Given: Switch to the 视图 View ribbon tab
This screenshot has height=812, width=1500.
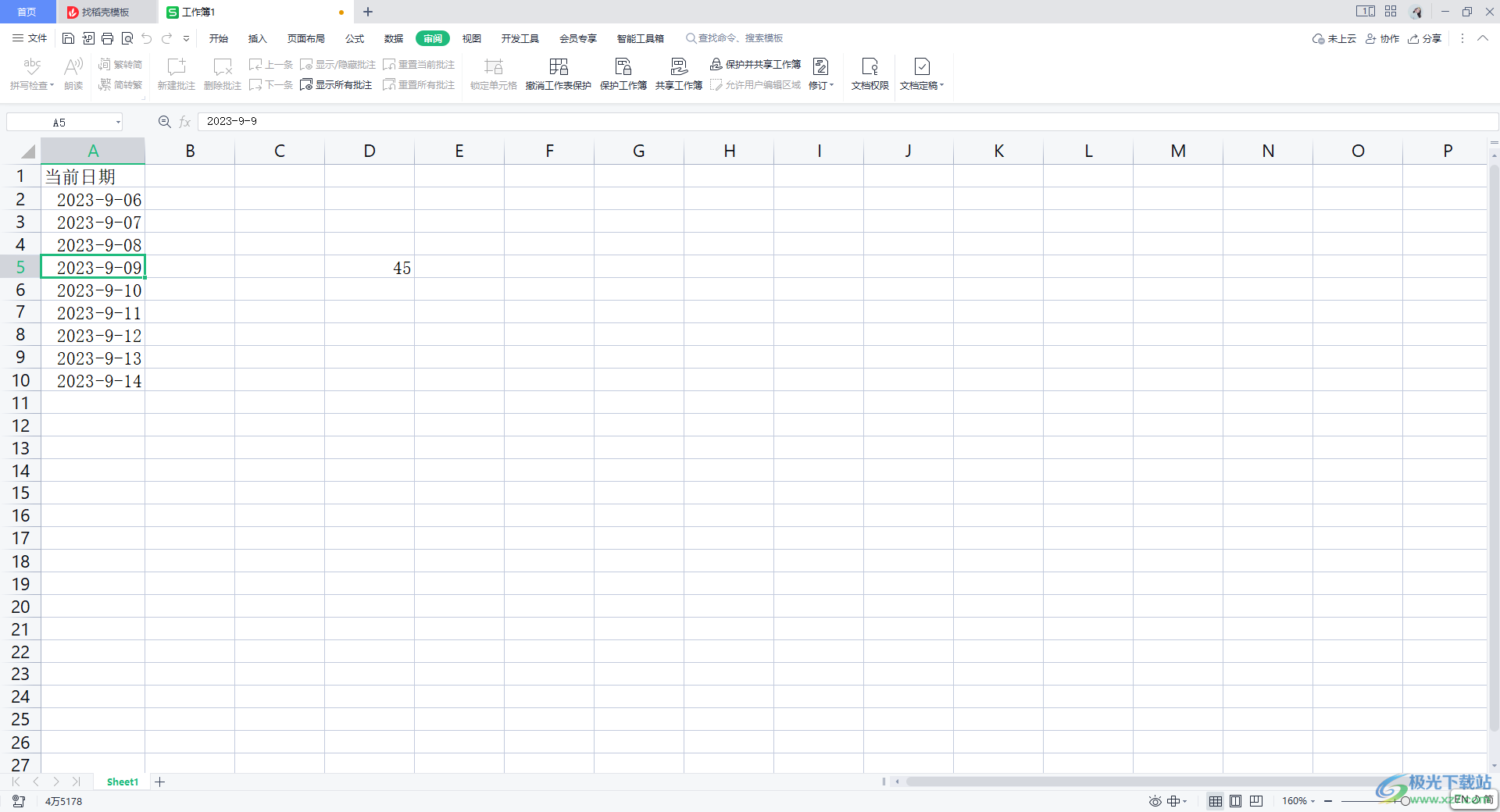Looking at the screenshot, I should point(472,38).
